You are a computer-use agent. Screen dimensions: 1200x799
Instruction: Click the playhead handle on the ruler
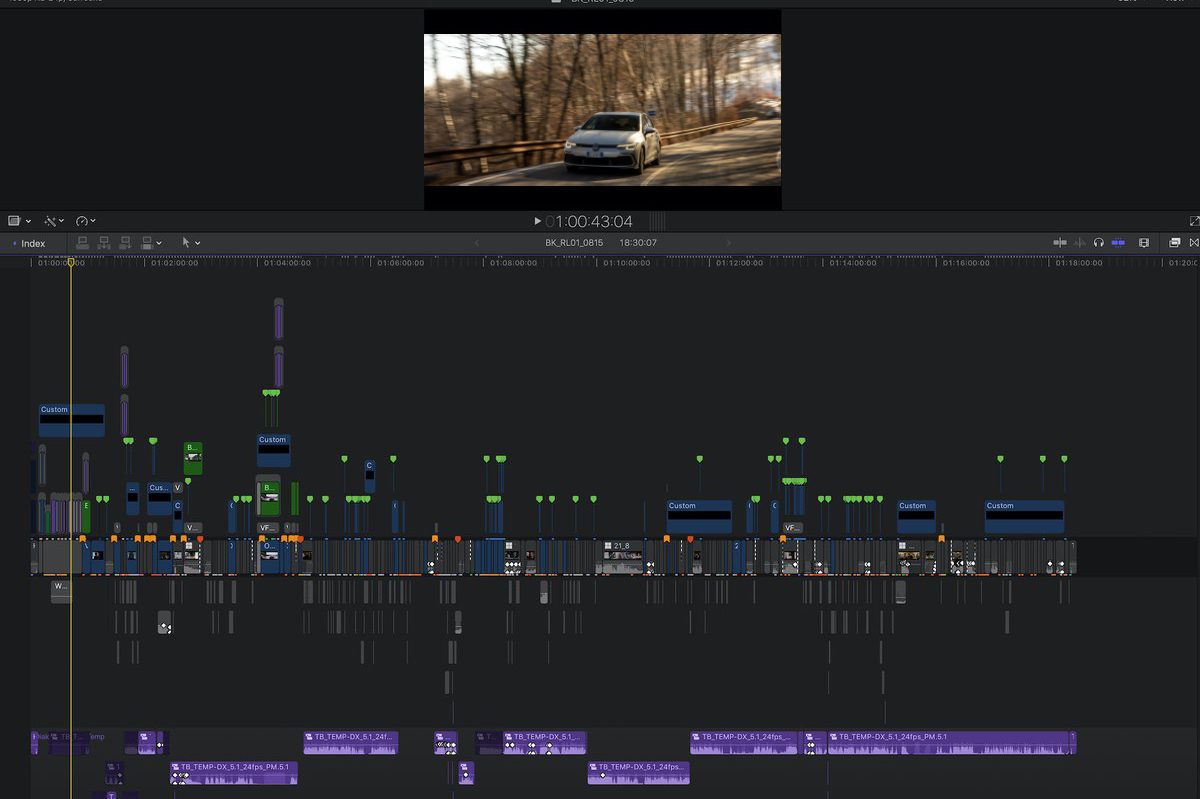70,262
